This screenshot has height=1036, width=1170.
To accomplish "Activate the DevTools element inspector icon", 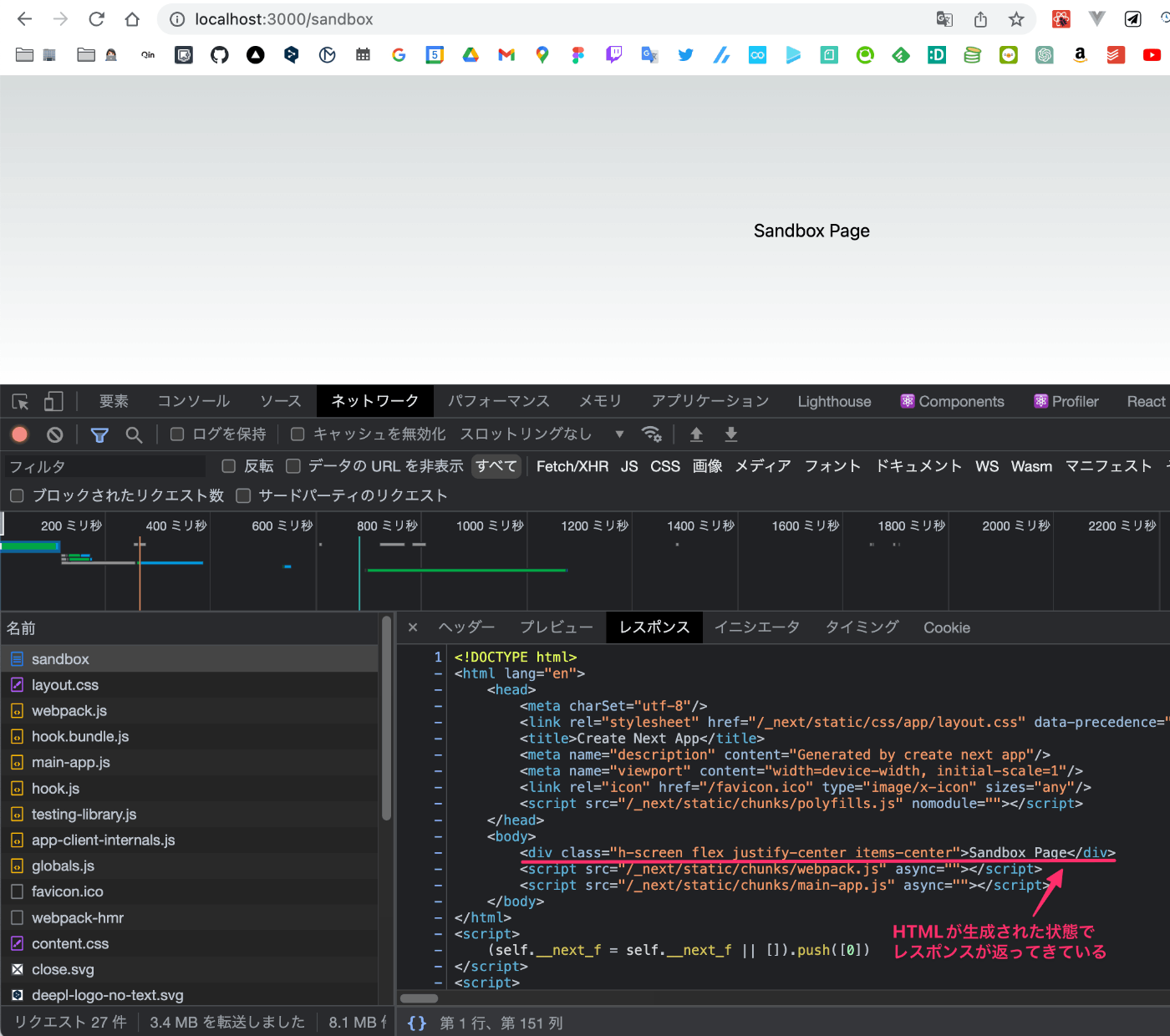I will [21, 402].
